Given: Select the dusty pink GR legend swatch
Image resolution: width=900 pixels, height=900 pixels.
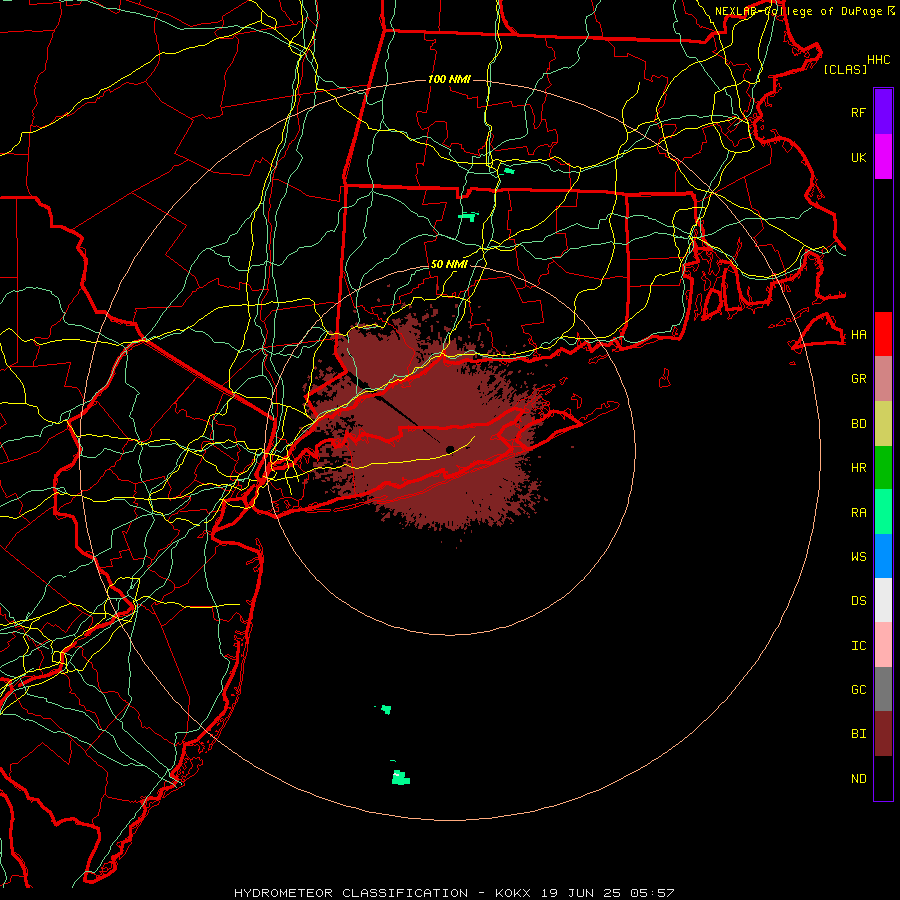Looking at the screenshot, I should click(883, 379).
